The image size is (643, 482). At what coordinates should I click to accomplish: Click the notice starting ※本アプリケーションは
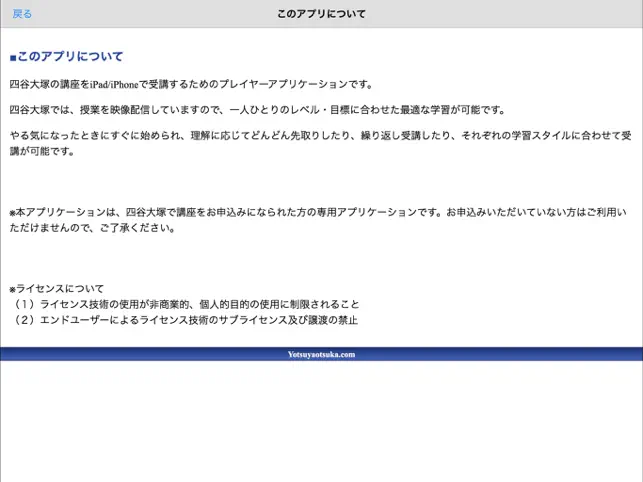click(x=318, y=220)
